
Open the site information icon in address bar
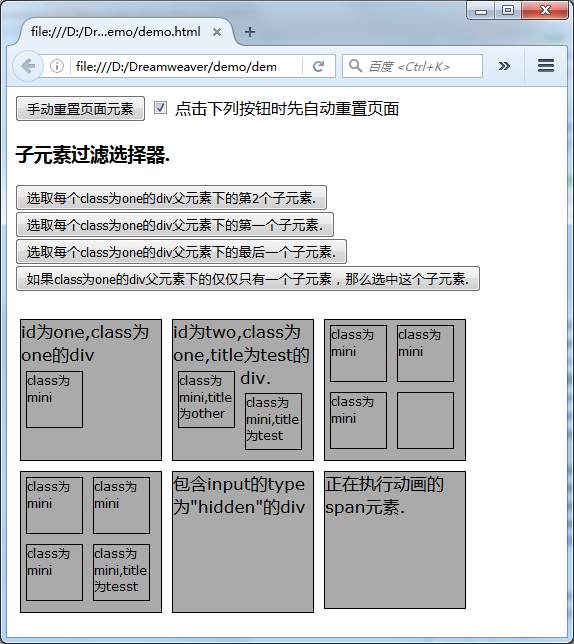tap(57, 66)
